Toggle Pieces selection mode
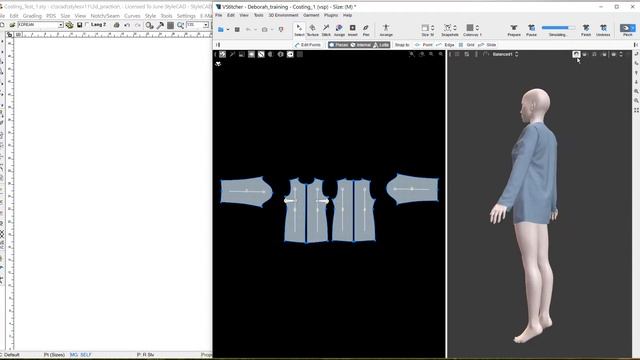 pos(339,45)
